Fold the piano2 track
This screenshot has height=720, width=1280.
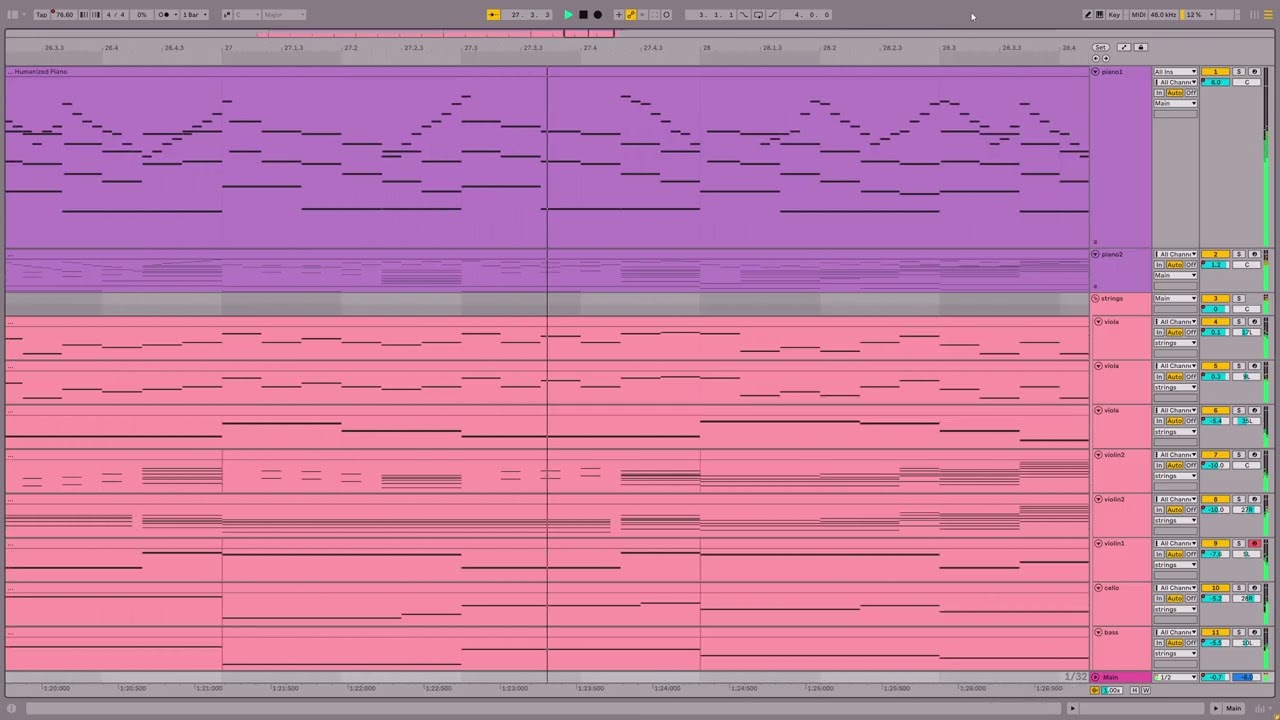(1095, 254)
